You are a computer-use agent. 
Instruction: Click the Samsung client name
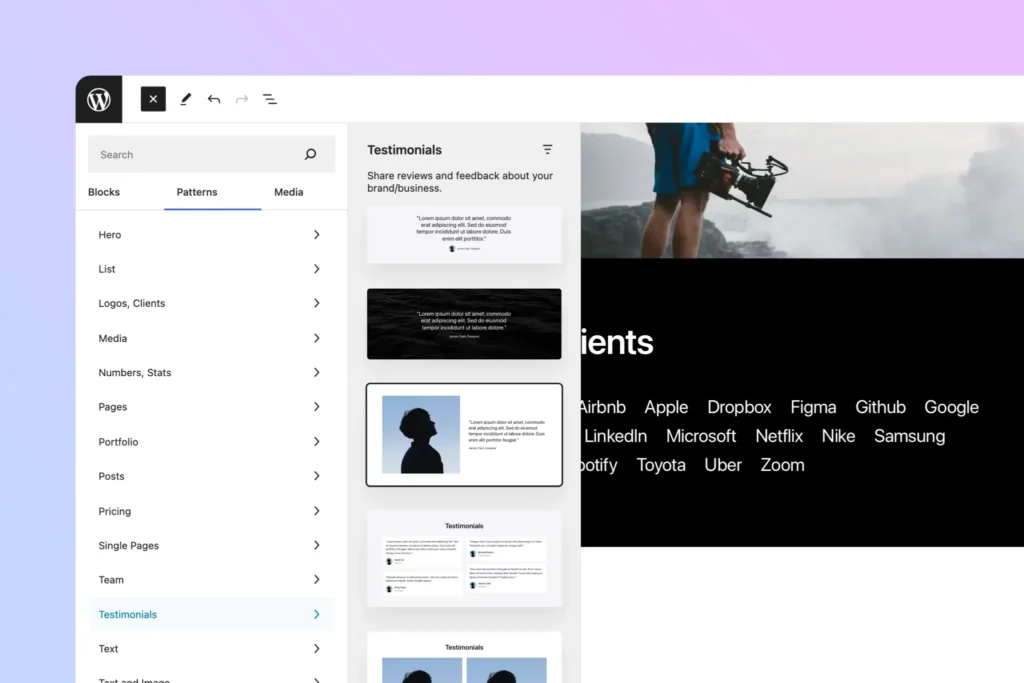(910, 436)
